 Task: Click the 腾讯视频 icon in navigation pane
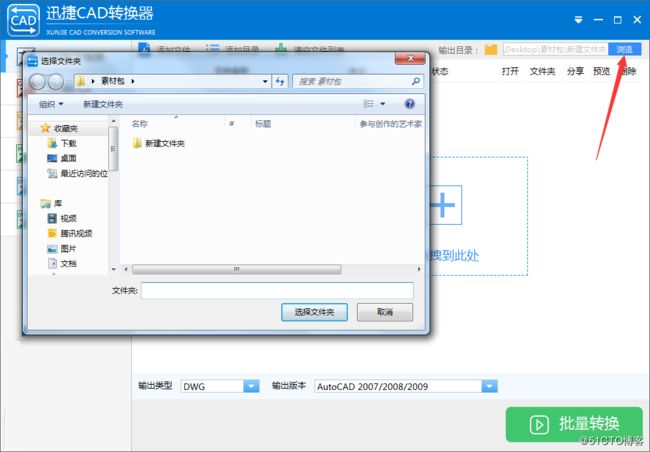tap(52, 233)
